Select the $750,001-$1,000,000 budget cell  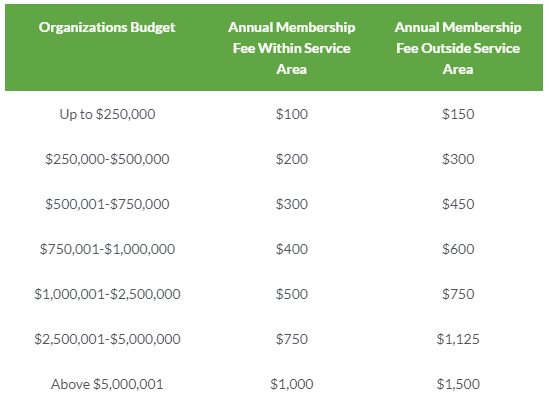coord(107,249)
